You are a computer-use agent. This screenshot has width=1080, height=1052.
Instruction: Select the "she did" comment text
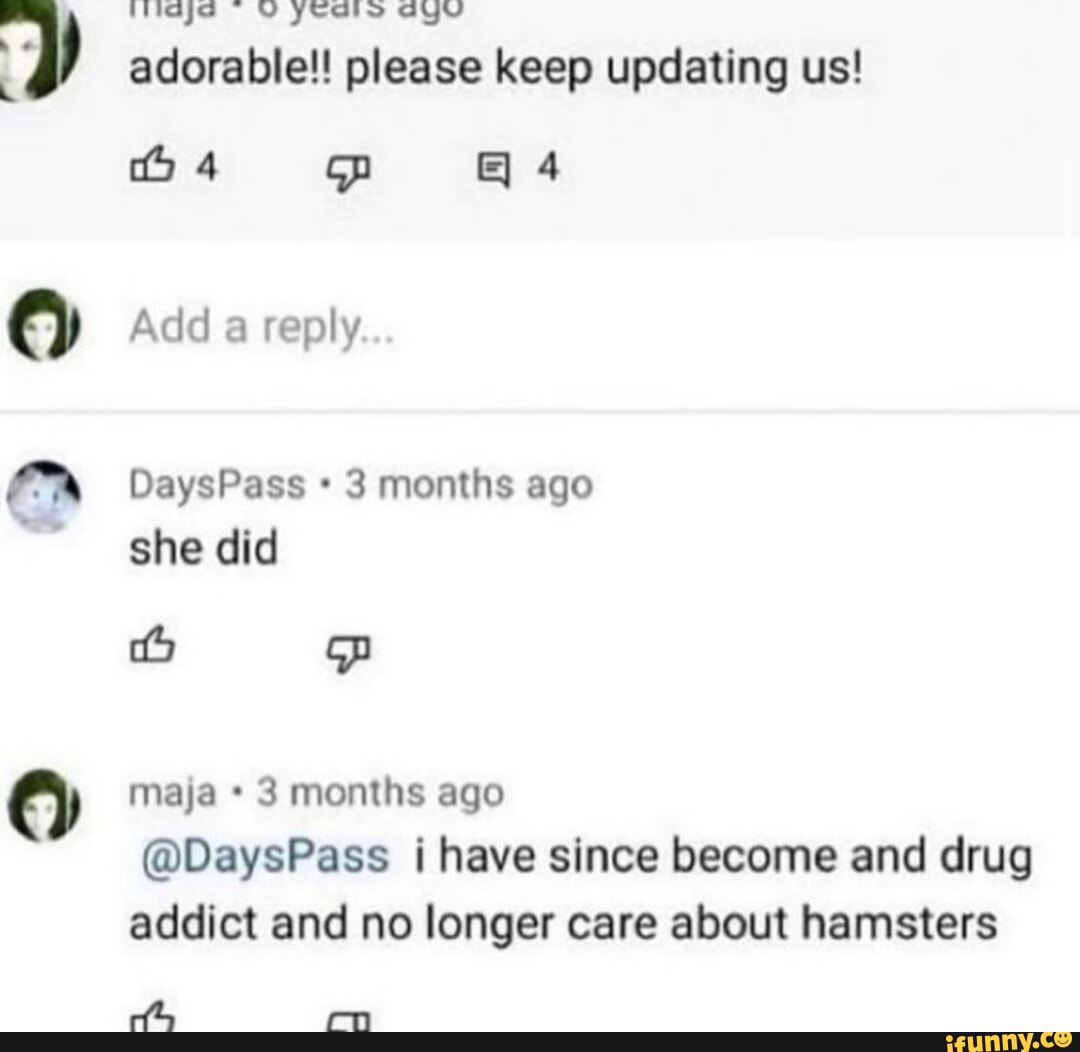click(x=203, y=548)
